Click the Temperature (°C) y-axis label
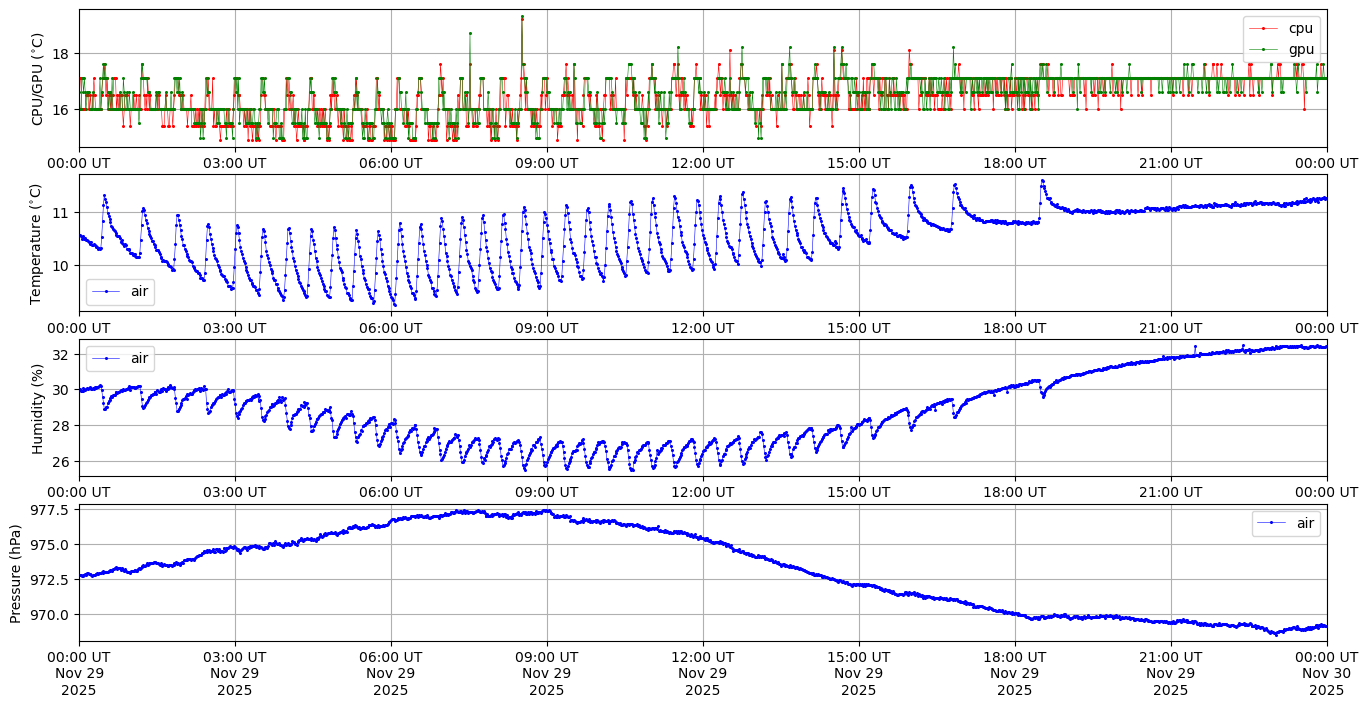This screenshot has height=707, width=1368. (36, 243)
